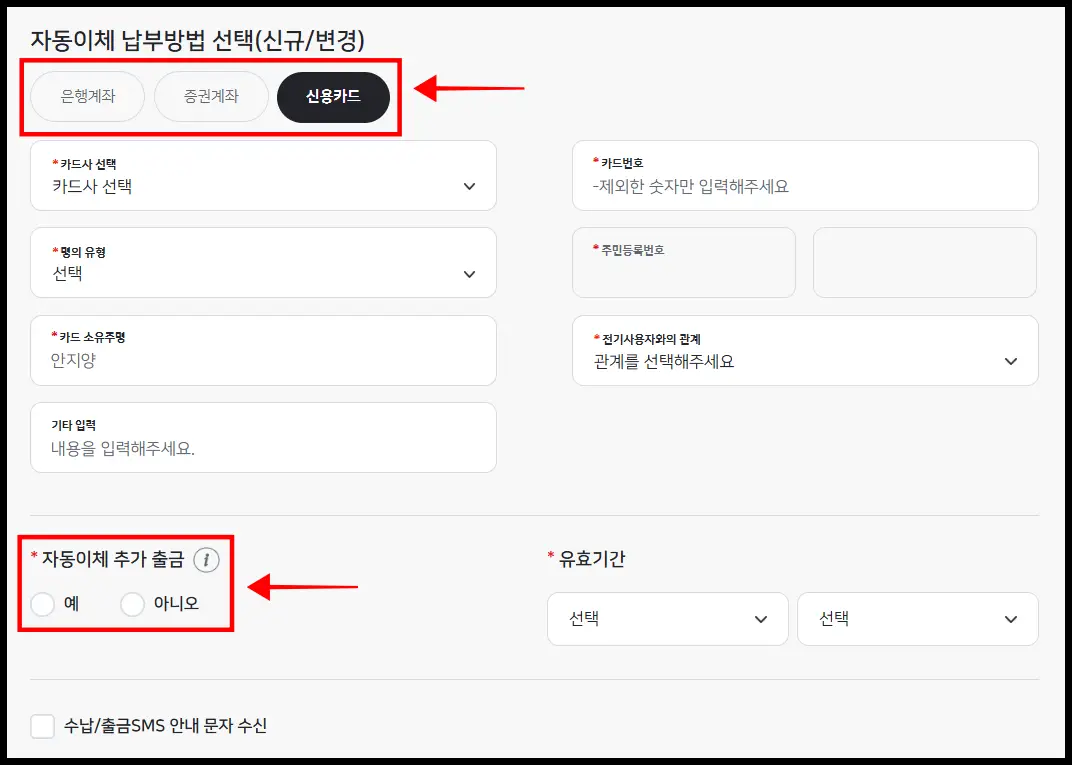
Task: Open the first 유효기간 선택 dropdown
Action: (x=667, y=618)
